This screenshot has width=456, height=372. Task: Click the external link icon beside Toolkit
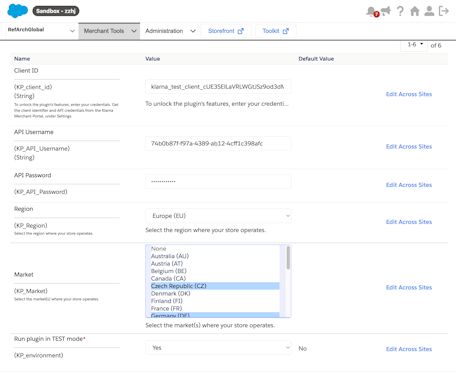coord(286,31)
